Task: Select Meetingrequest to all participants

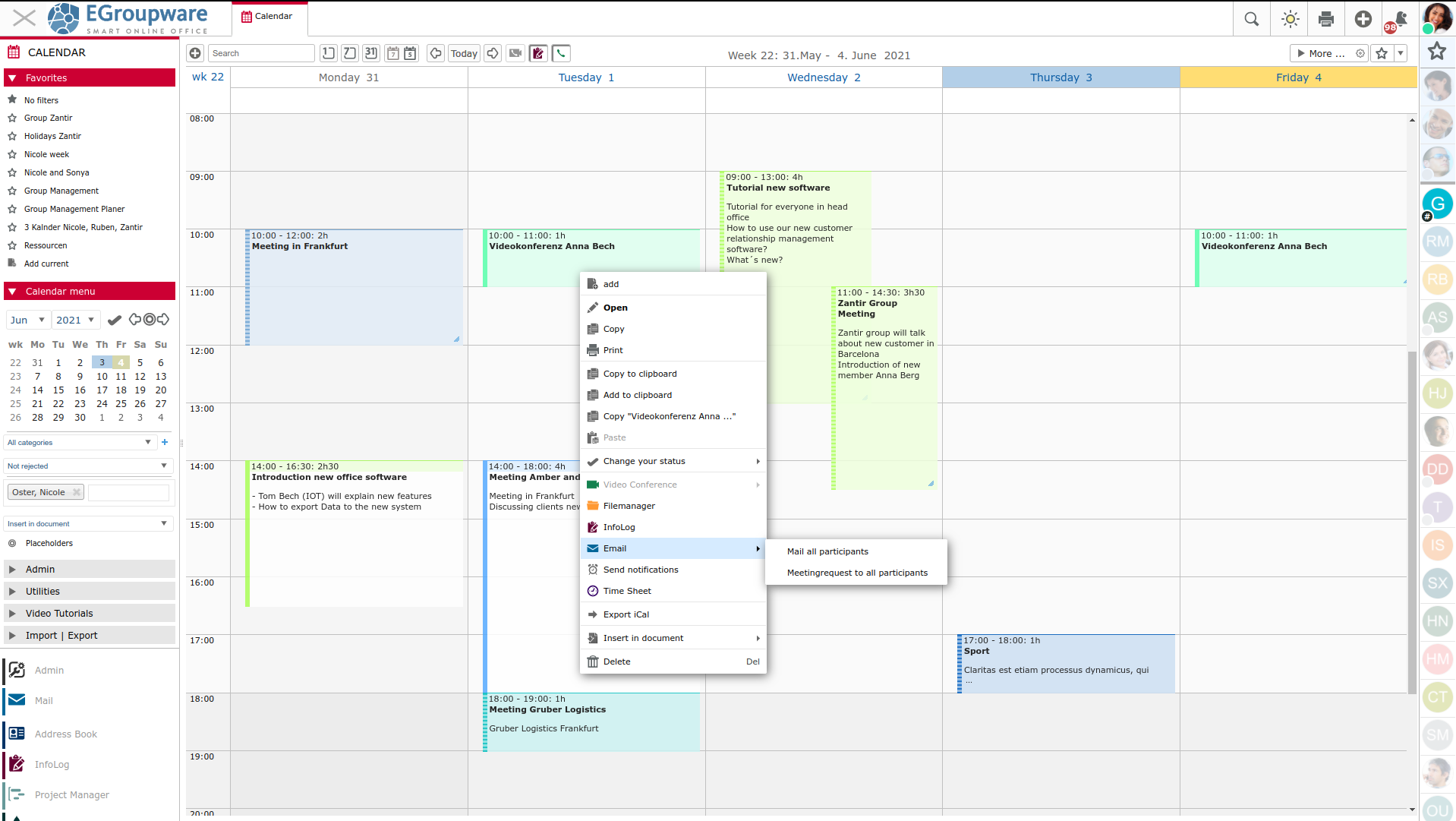Action: click(857, 573)
